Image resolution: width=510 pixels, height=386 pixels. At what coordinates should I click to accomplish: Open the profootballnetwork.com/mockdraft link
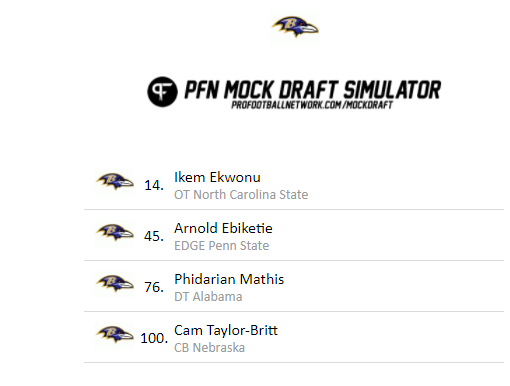click(312, 105)
